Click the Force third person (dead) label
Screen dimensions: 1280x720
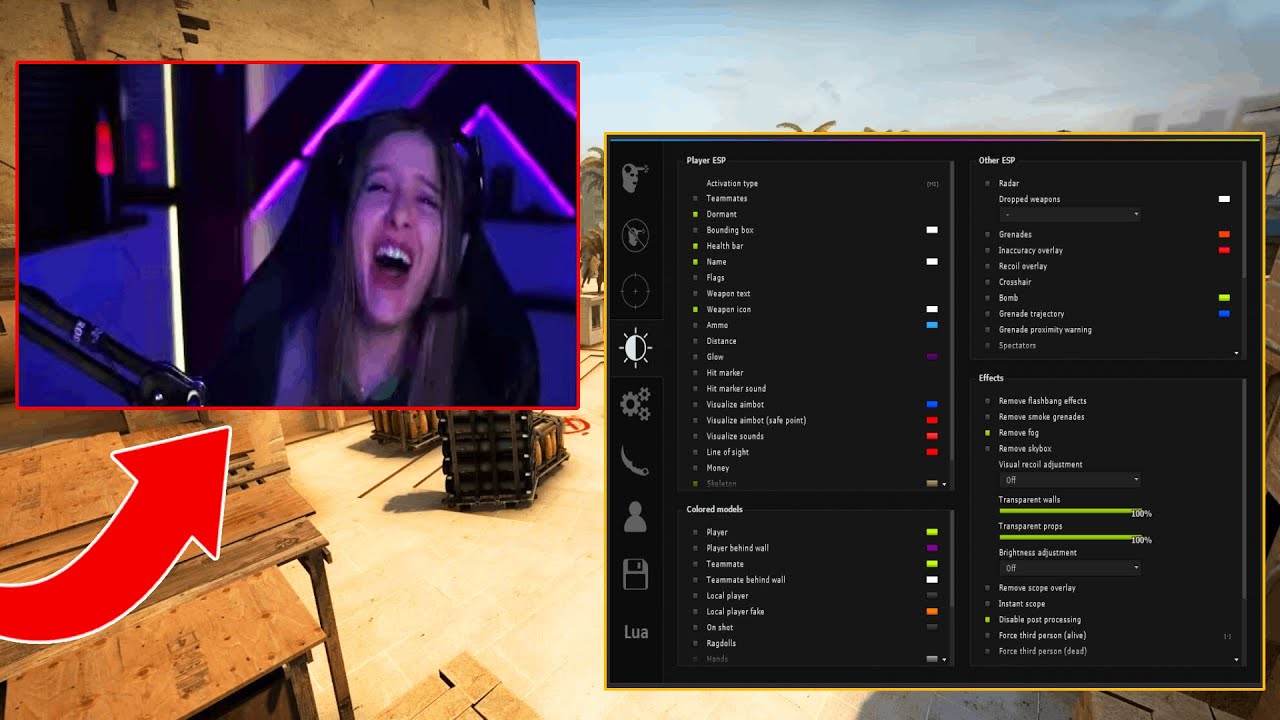click(1043, 651)
